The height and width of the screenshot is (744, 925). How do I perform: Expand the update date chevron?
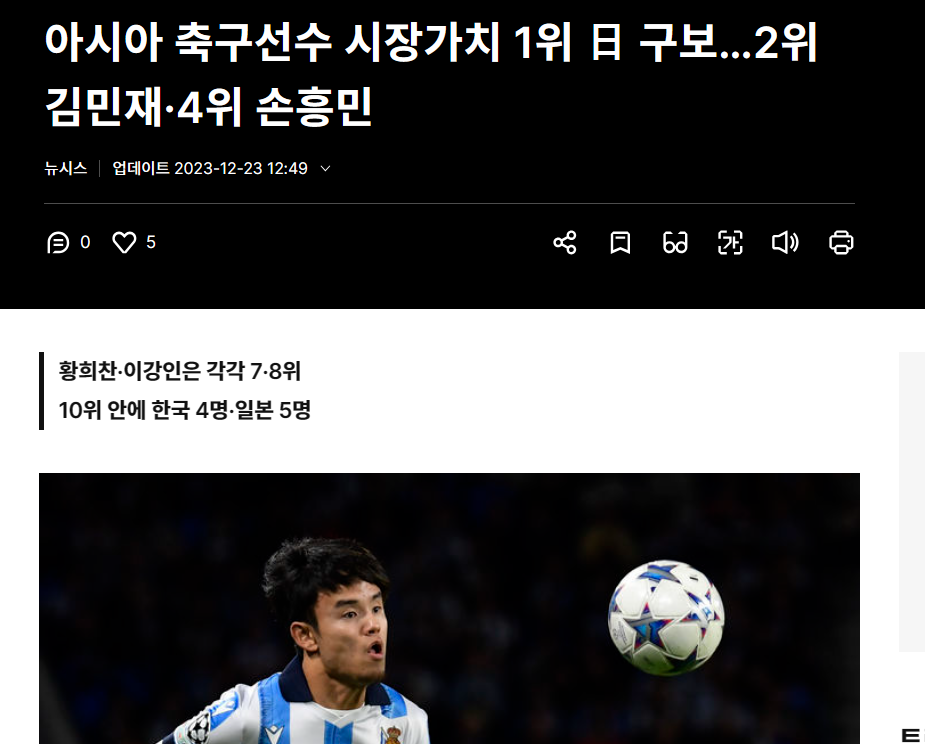tap(325, 169)
